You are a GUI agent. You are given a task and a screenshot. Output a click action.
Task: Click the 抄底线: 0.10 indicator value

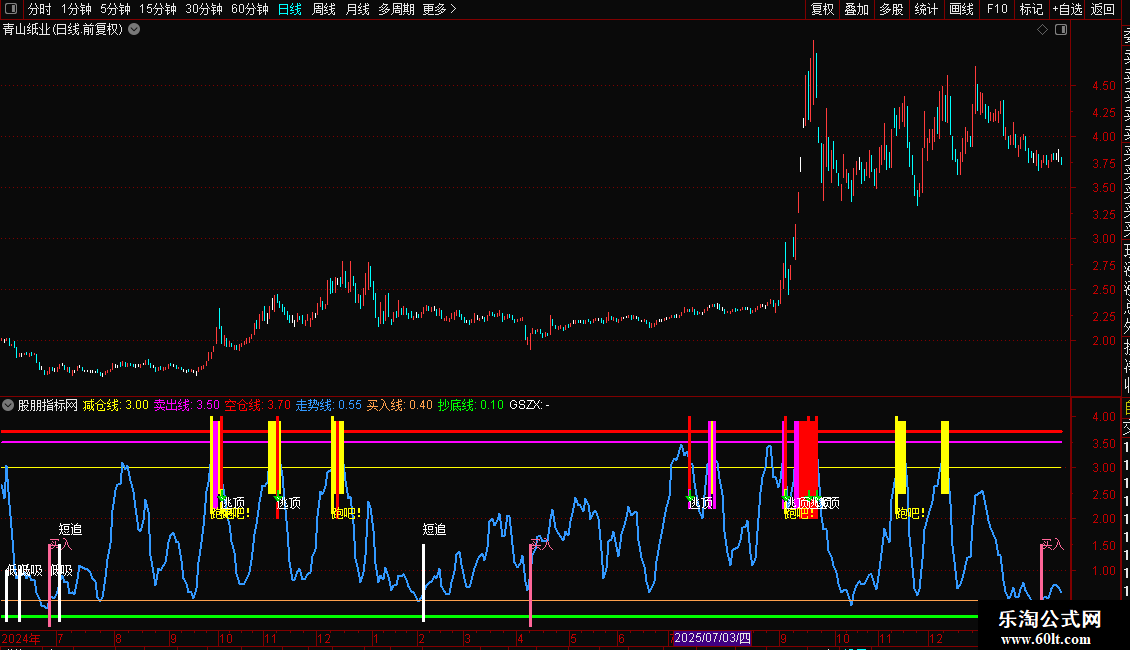click(x=471, y=405)
